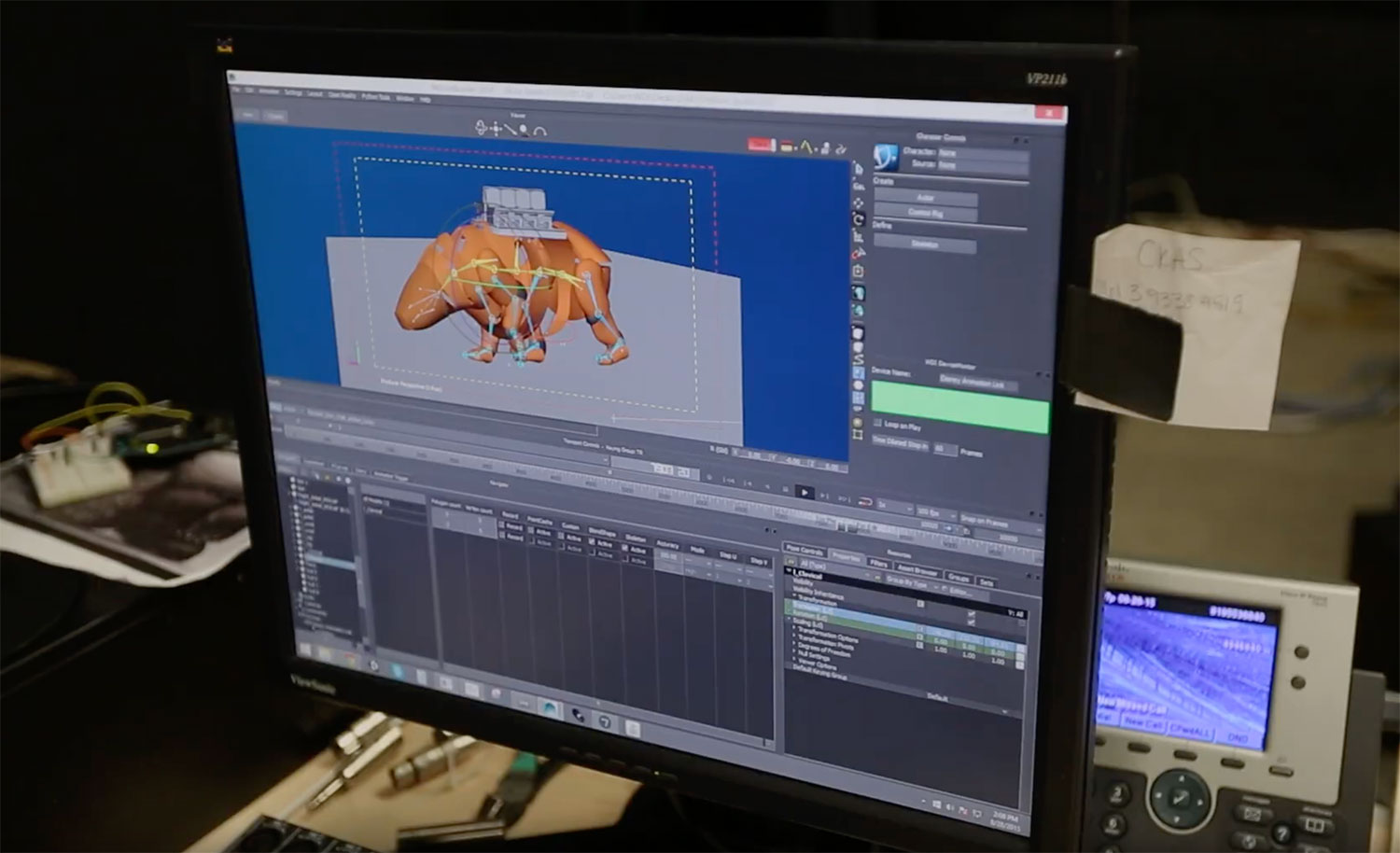Image resolution: width=1400 pixels, height=853 pixels.
Task: Open the File menu
Action: [236, 90]
